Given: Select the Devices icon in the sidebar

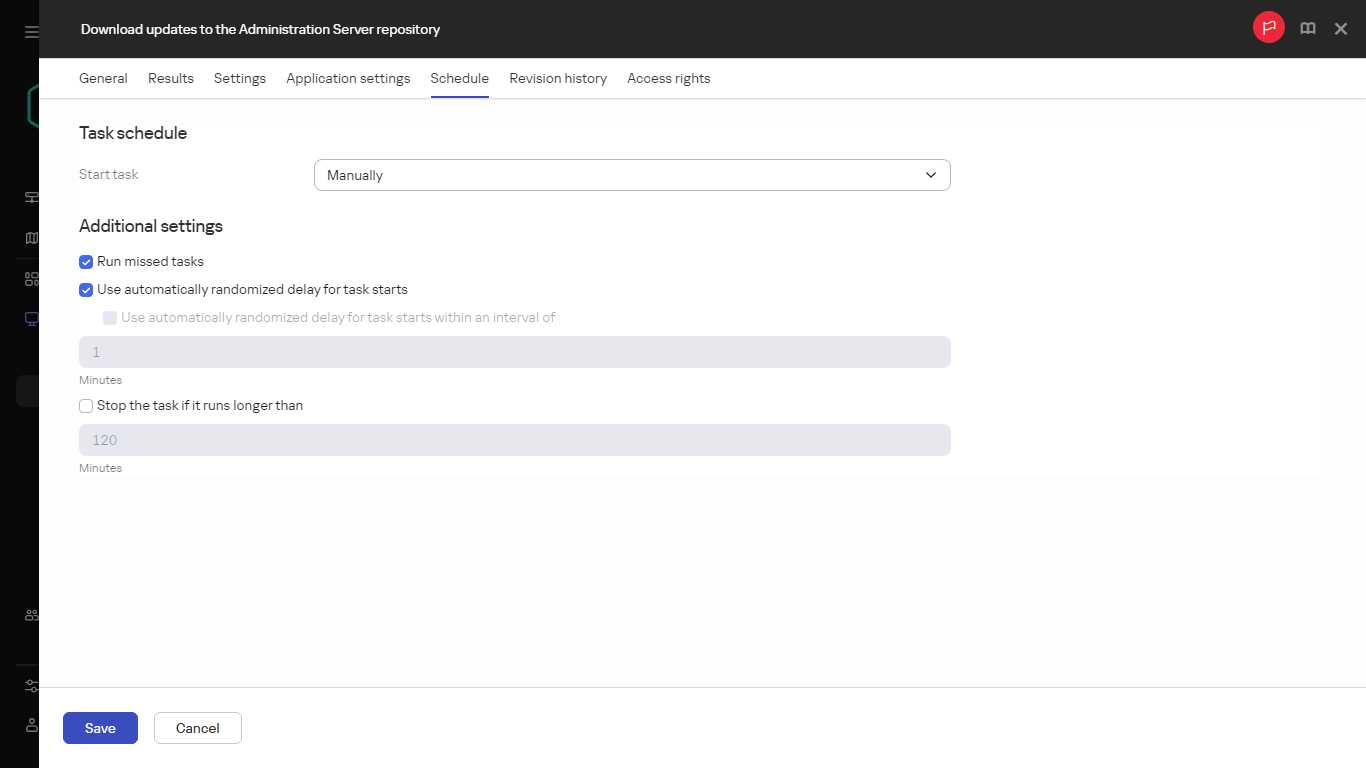Looking at the screenshot, I should (x=30, y=318).
